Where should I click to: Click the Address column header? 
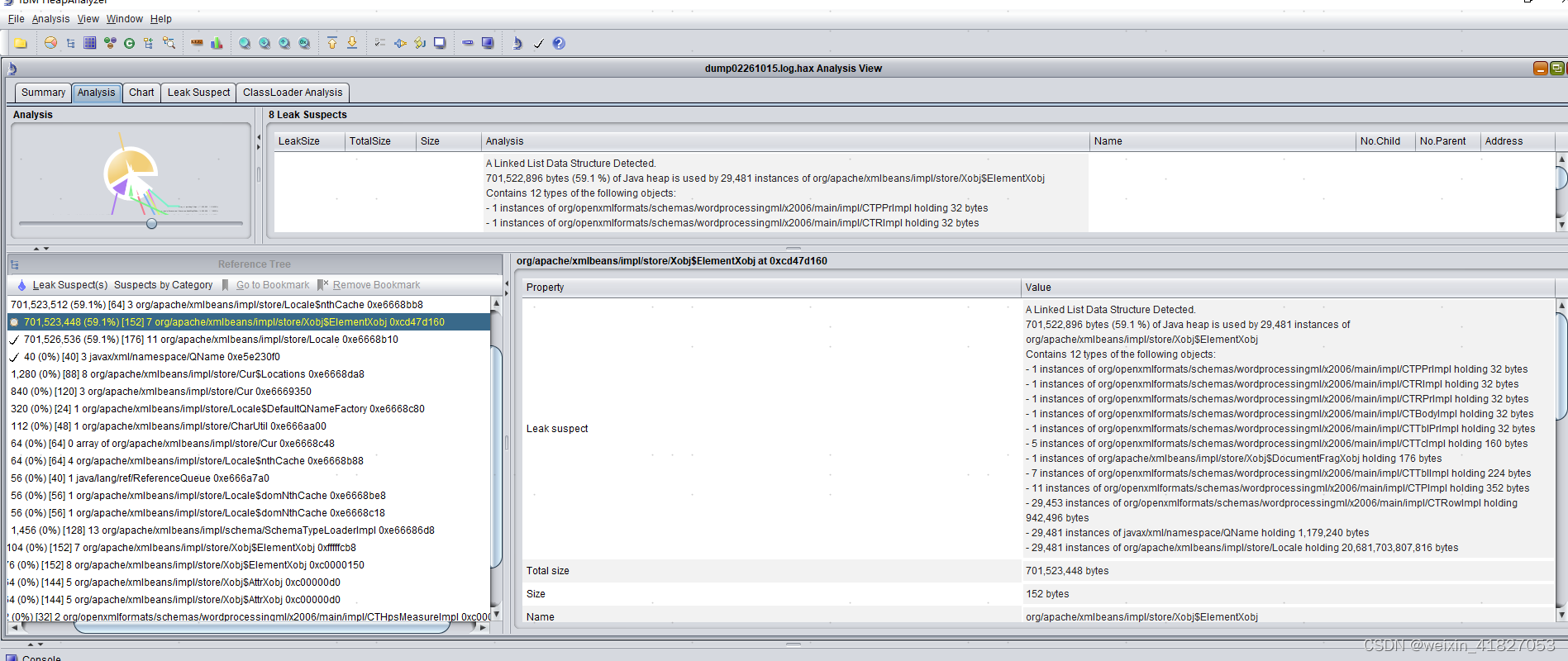tap(1518, 141)
